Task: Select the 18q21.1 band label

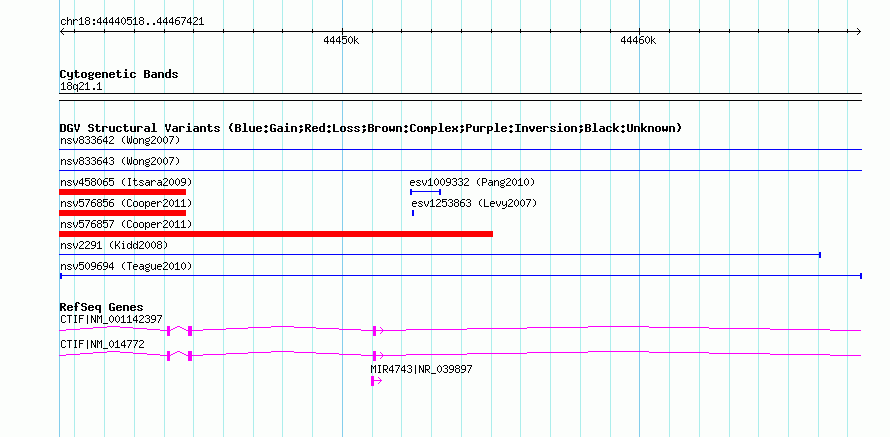Action: pos(81,87)
